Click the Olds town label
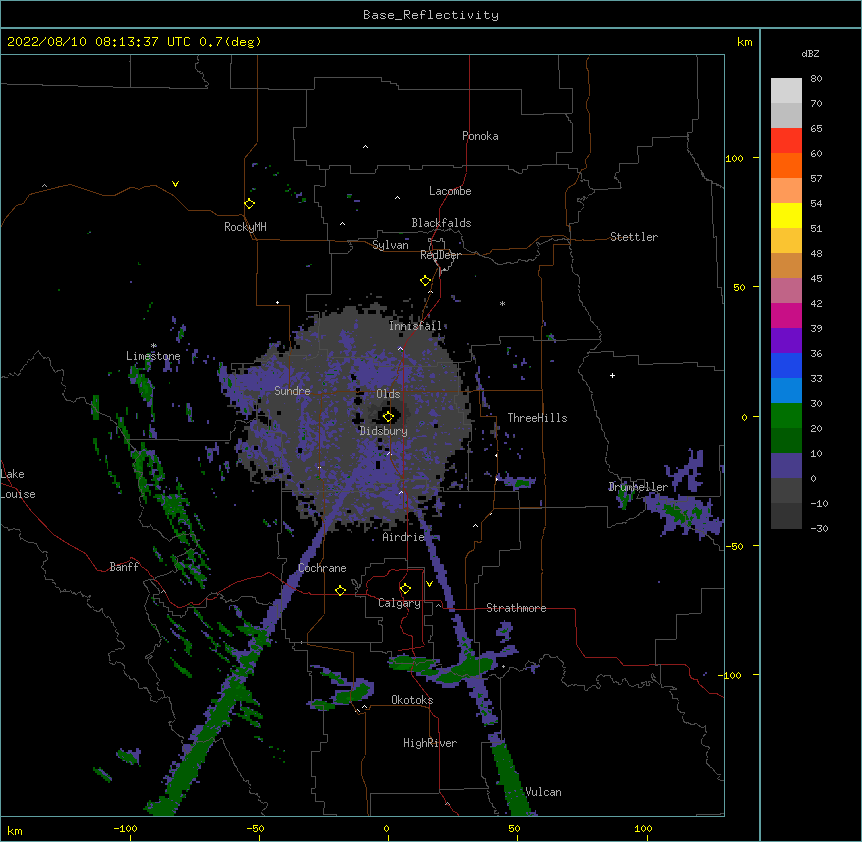Image resolution: width=862 pixels, height=842 pixels. point(388,394)
